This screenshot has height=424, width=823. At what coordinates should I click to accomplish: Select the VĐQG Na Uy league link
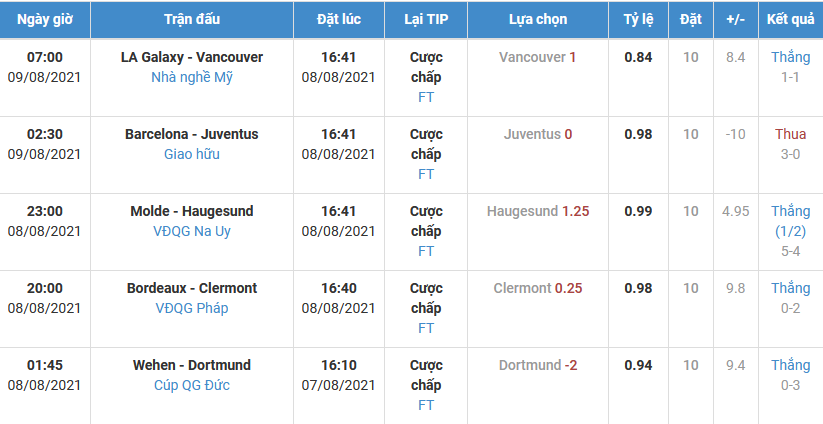tap(191, 231)
